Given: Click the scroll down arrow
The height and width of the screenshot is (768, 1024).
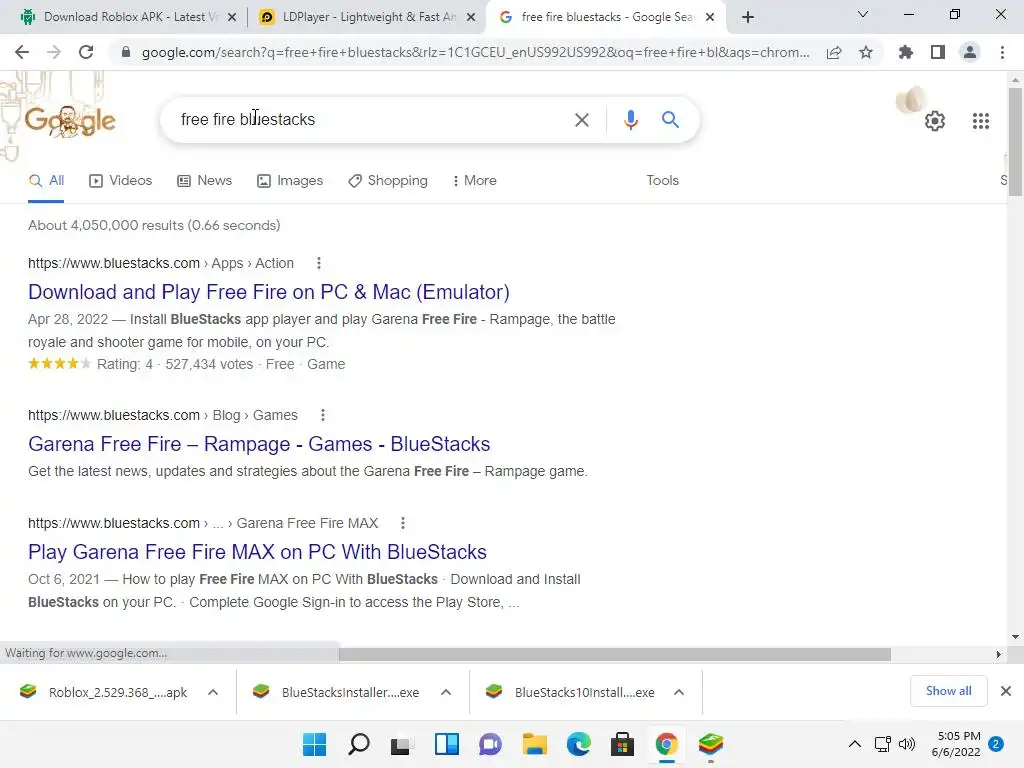Looking at the screenshot, I should (1015, 636).
